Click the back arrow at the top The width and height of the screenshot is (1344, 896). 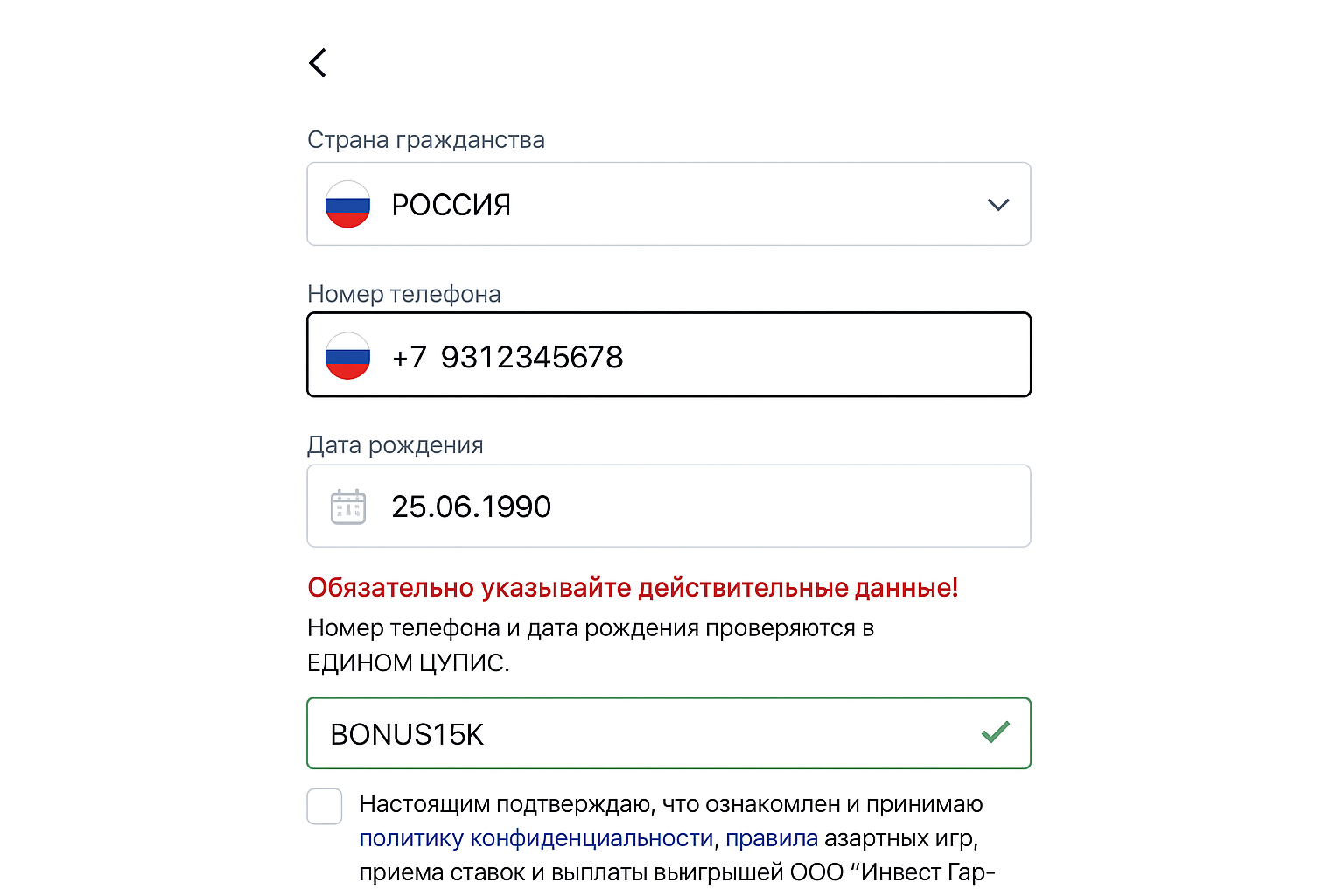point(318,62)
